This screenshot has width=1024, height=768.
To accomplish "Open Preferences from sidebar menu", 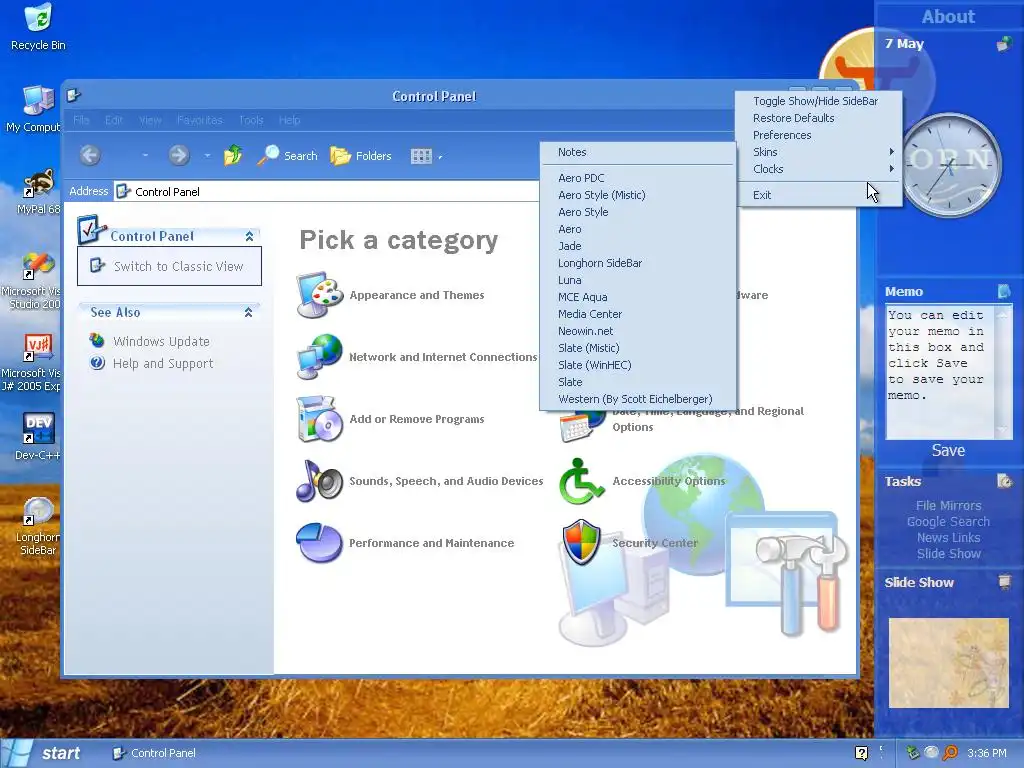I will point(820,135).
